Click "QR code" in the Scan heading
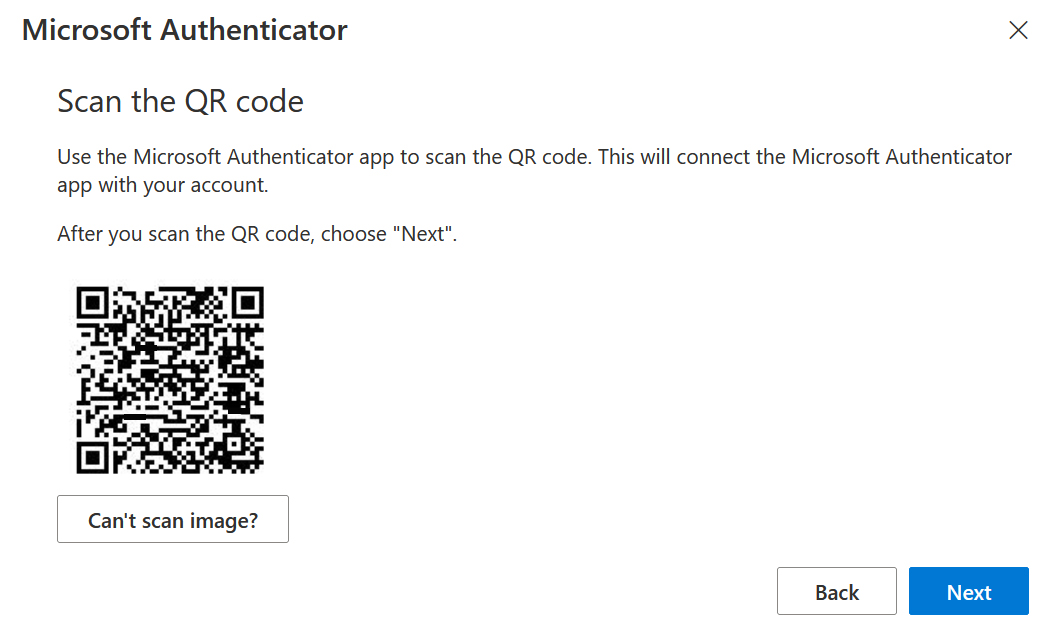The image size is (1055, 635). 244,102
